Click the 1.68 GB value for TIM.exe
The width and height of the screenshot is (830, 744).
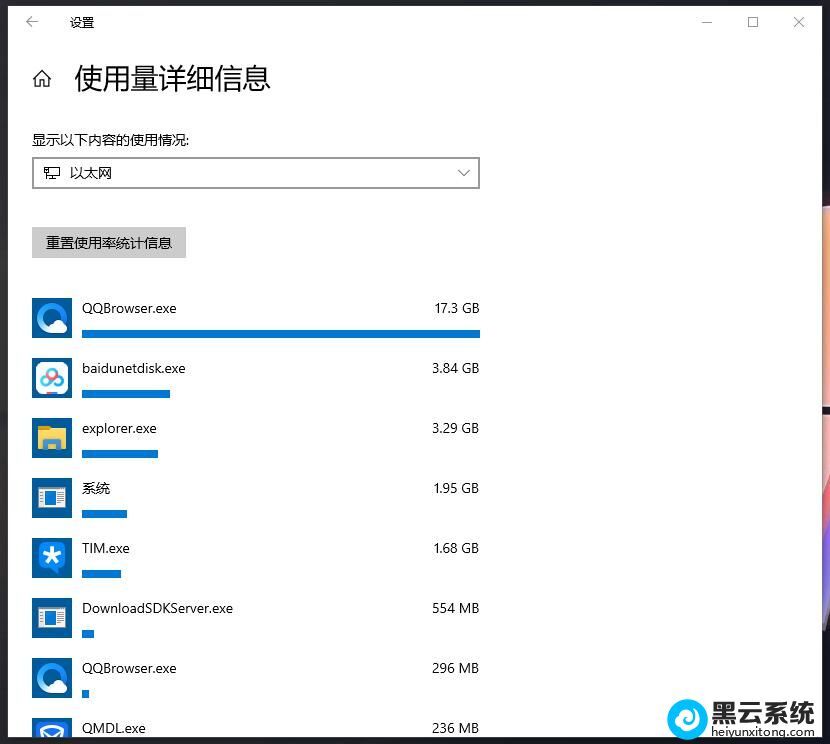click(x=455, y=548)
